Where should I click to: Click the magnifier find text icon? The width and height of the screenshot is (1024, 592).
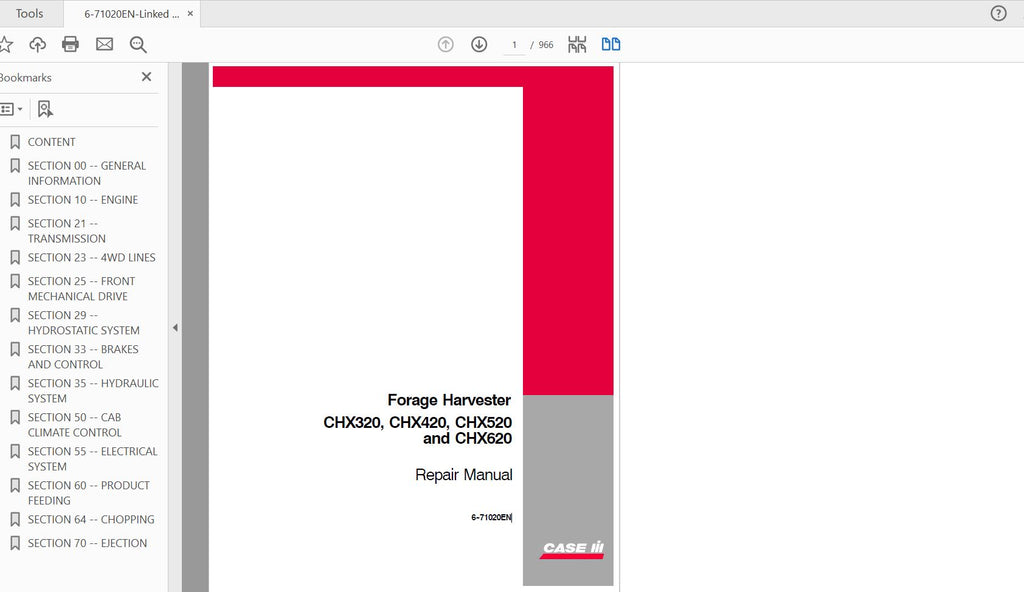click(x=138, y=44)
